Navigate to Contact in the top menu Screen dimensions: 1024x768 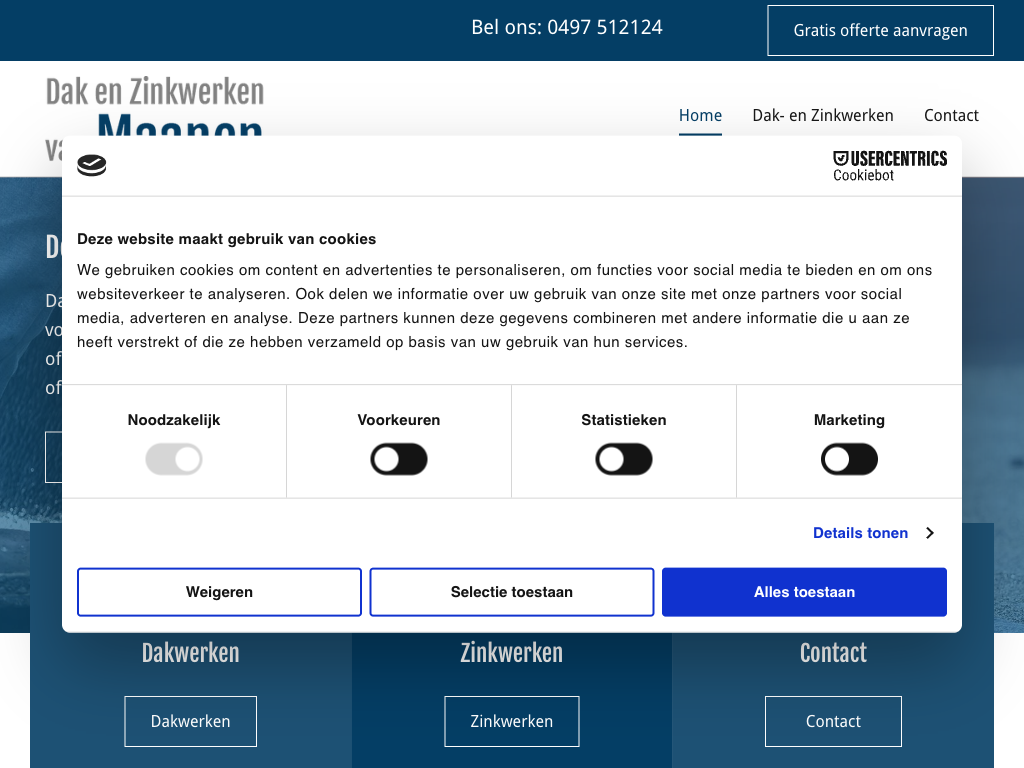click(951, 115)
